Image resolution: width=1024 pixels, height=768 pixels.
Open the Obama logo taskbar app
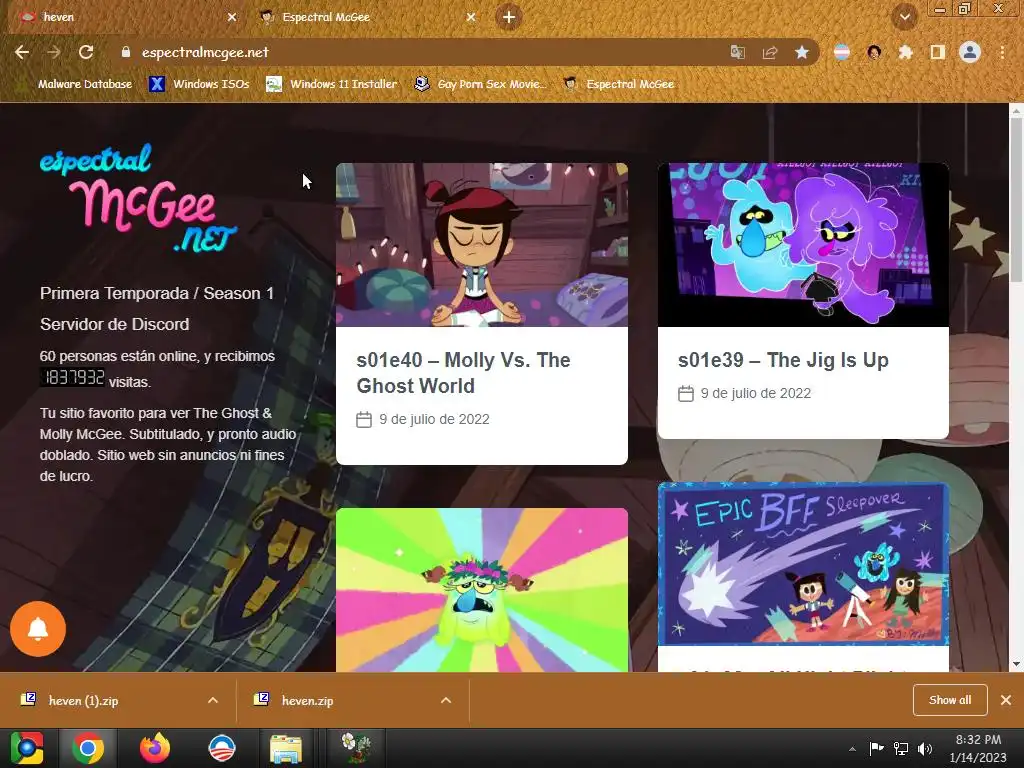point(221,748)
